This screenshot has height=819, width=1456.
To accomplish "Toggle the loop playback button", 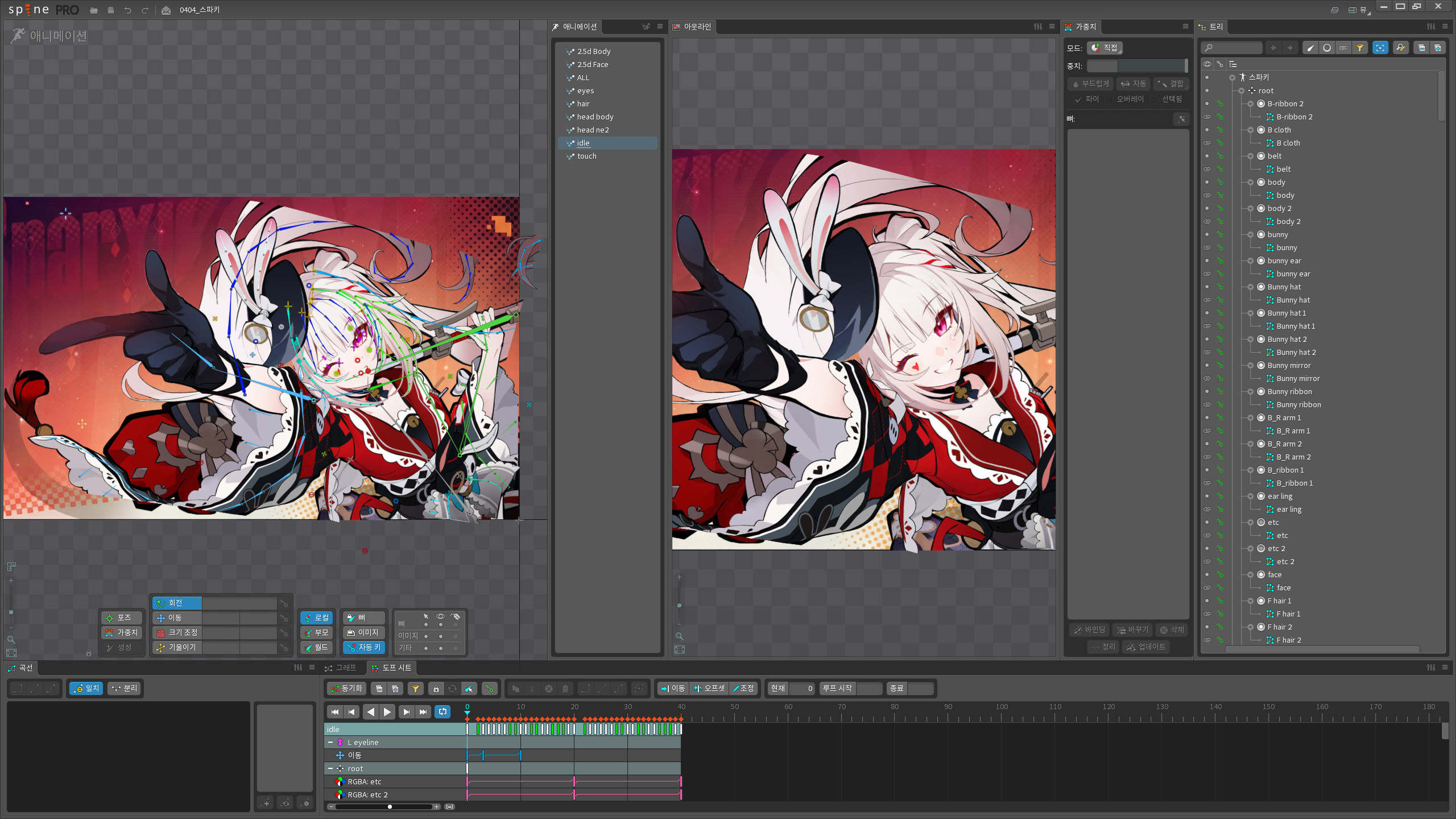I will point(442,712).
